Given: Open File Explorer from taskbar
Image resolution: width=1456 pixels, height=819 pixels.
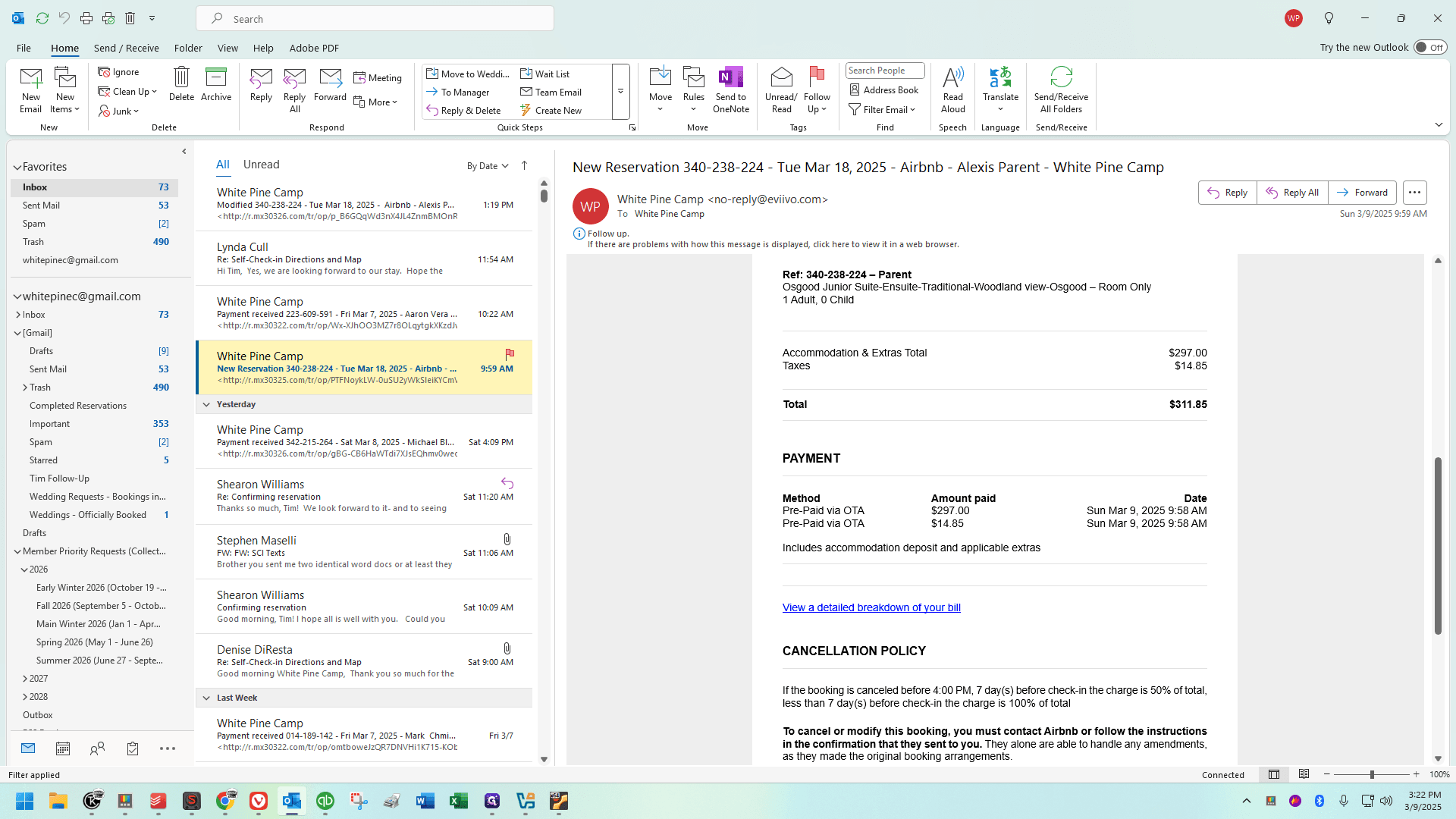Looking at the screenshot, I should pyautogui.click(x=58, y=801).
